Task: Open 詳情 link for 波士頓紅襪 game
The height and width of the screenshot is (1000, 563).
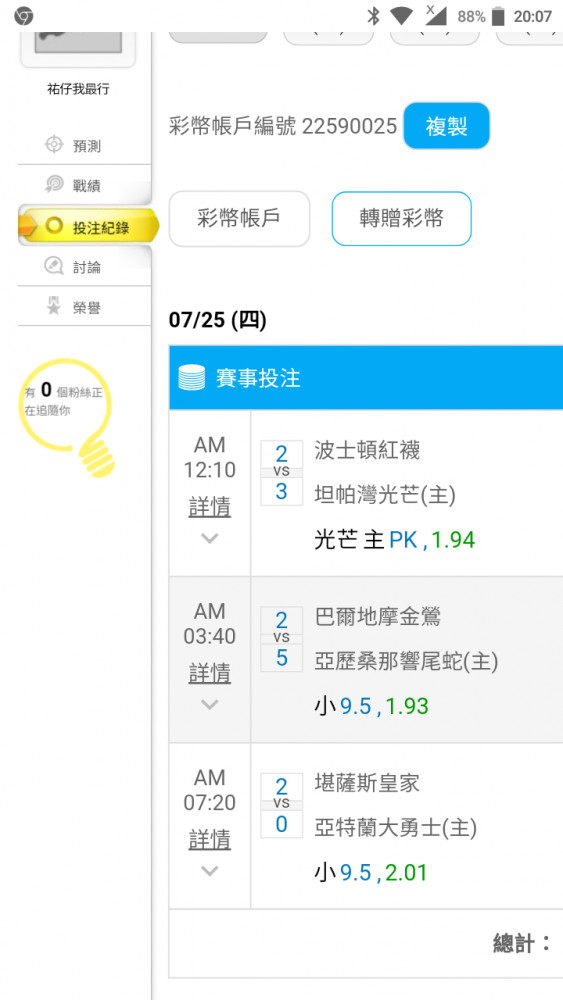Action: [x=209, y=508]
